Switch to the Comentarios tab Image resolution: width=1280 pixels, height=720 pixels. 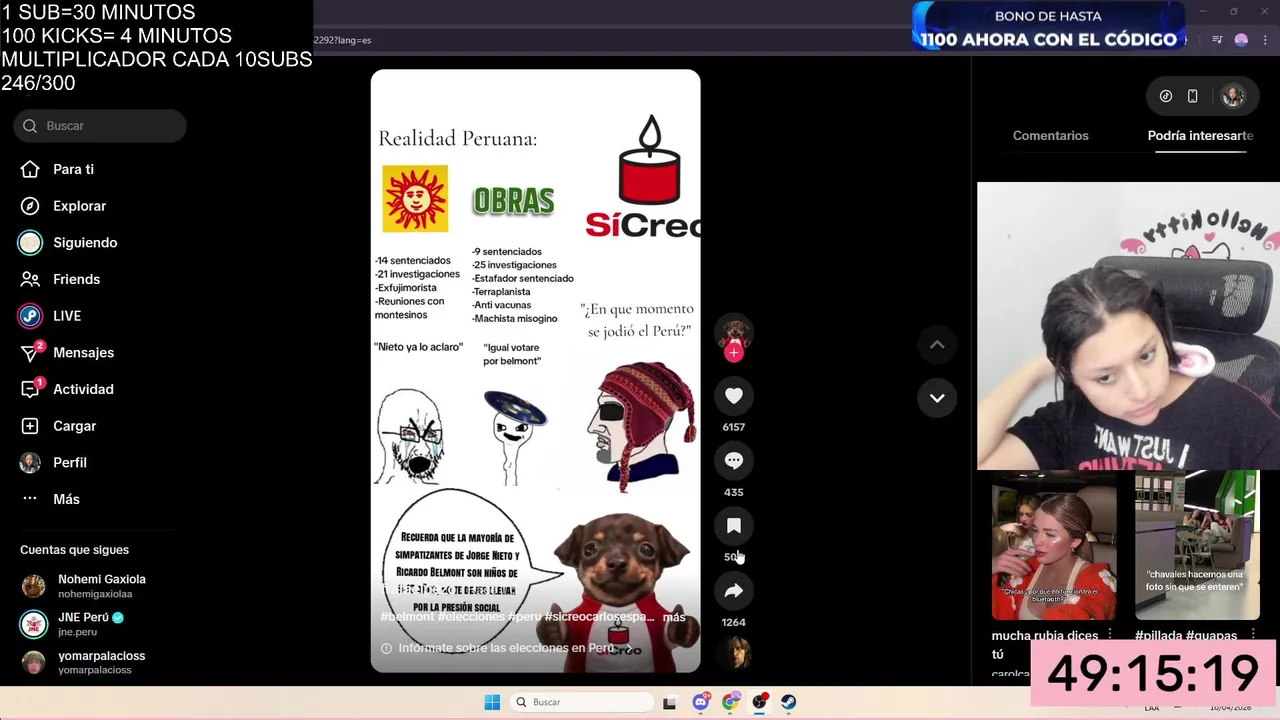pos(1050,136)
